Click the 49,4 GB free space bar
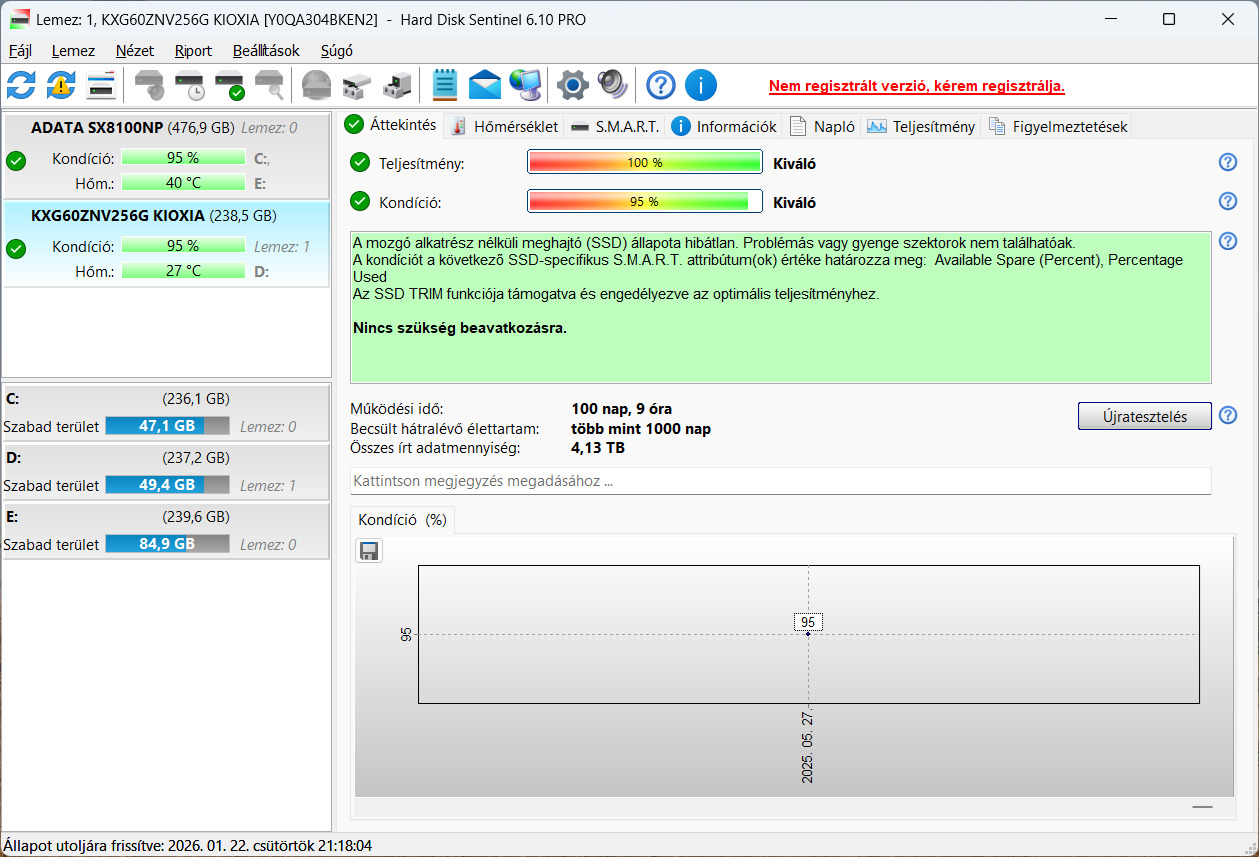Image resolution: width=1259 pixels, height=857 pixels. [x=167, y=485]
